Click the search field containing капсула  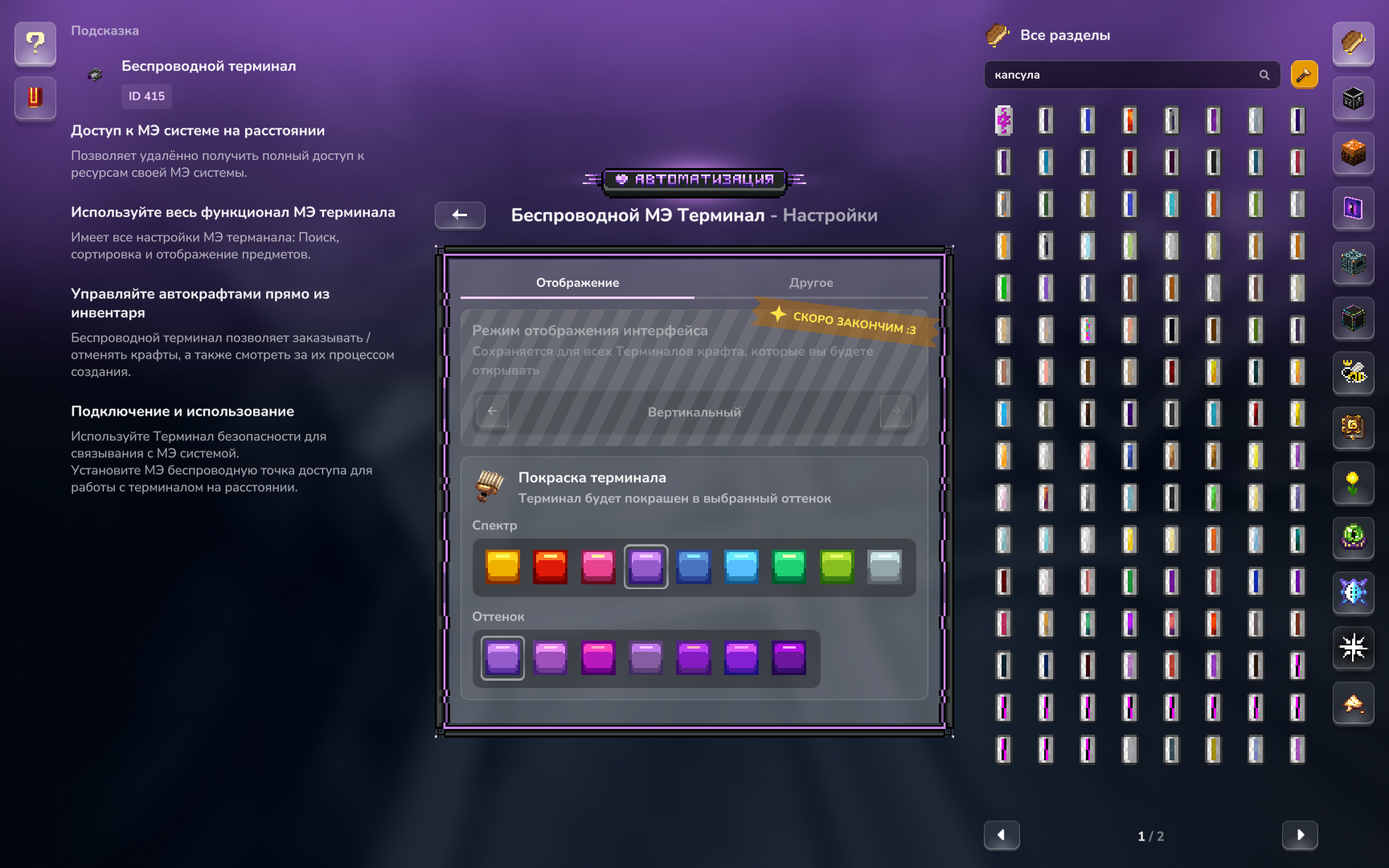tap(1132, 75)
